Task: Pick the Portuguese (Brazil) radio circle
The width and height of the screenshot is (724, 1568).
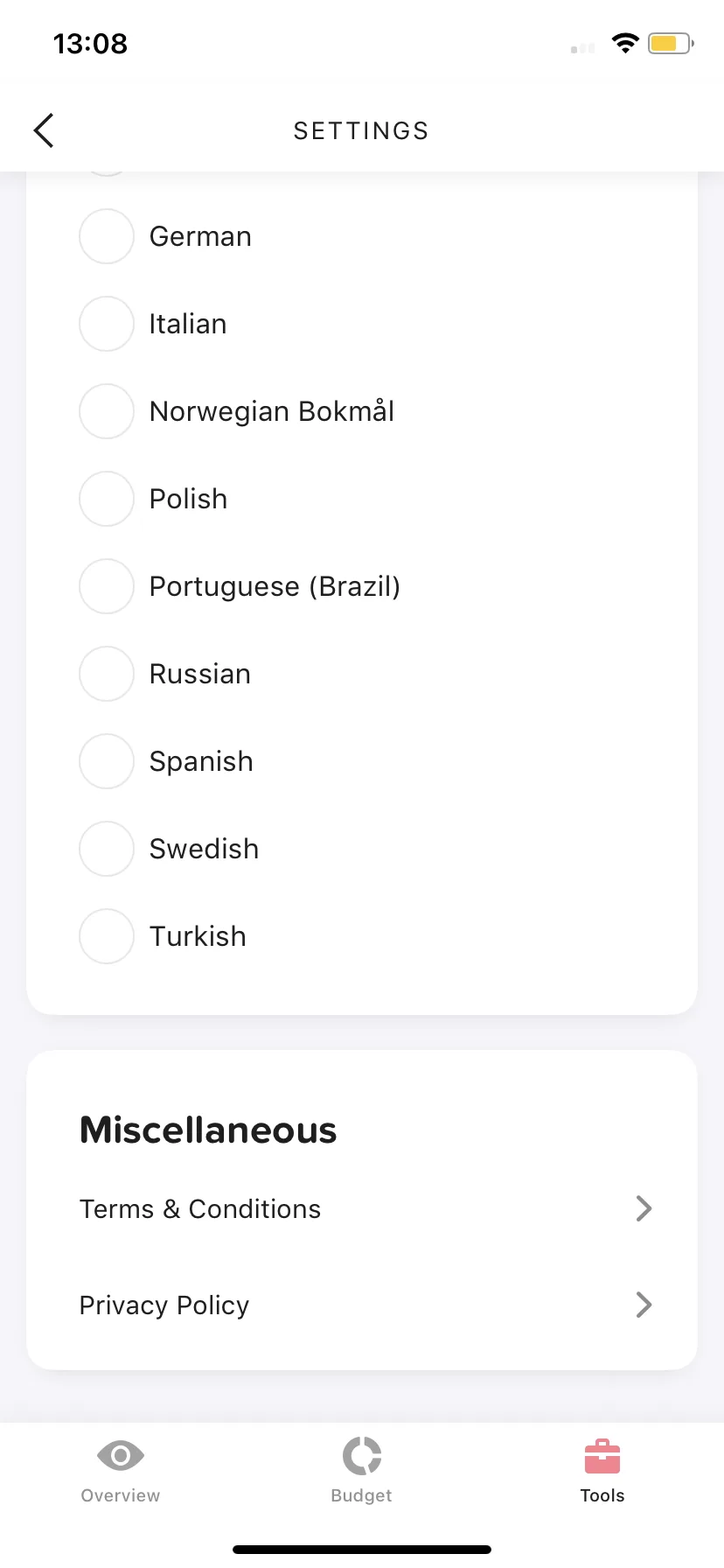Action: [x=107, y=586]
